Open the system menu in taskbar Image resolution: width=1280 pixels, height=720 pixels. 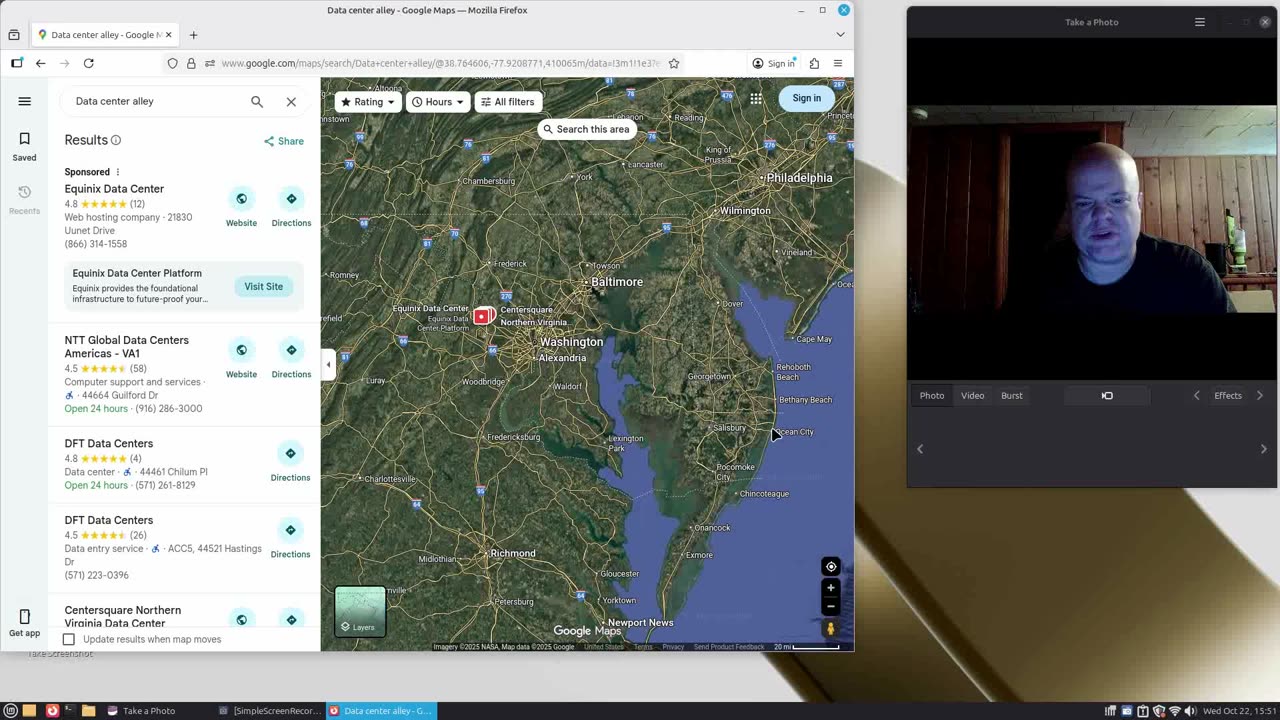click(x=11, y=711)
